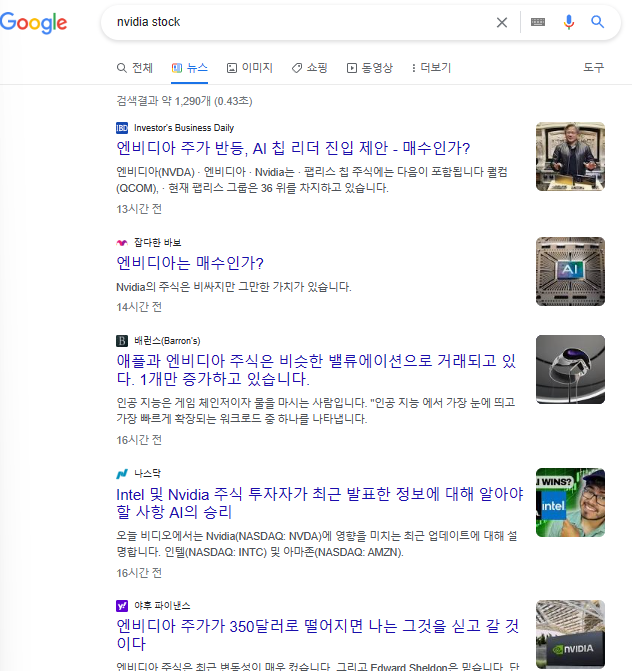Click the 야후 파이낸스 source label
The height and width of the screenshot is (671, 632).
pos(162,606)
